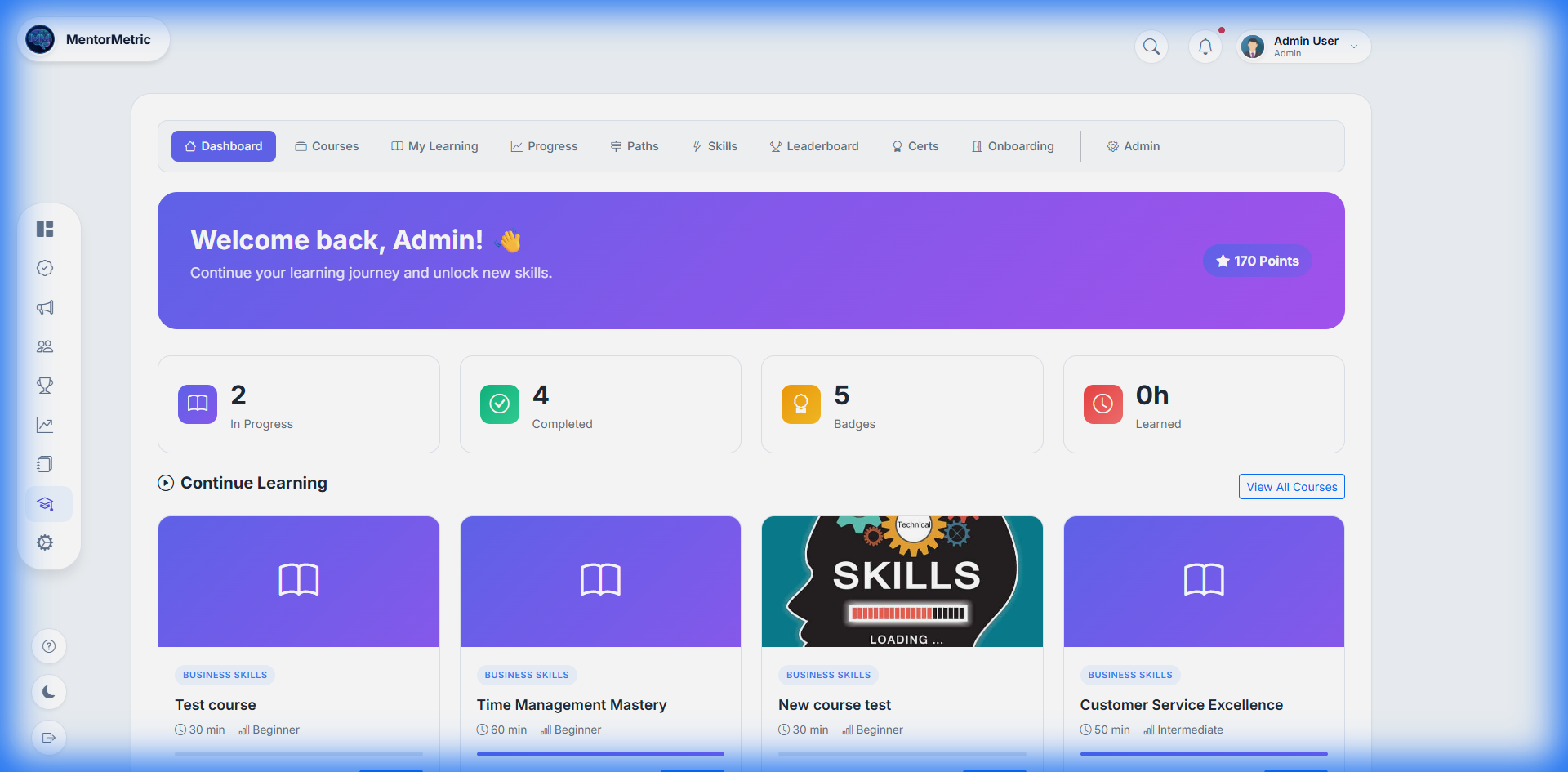
Task: Select the graduation cap sidebar icon
Action: click(47, 504)
